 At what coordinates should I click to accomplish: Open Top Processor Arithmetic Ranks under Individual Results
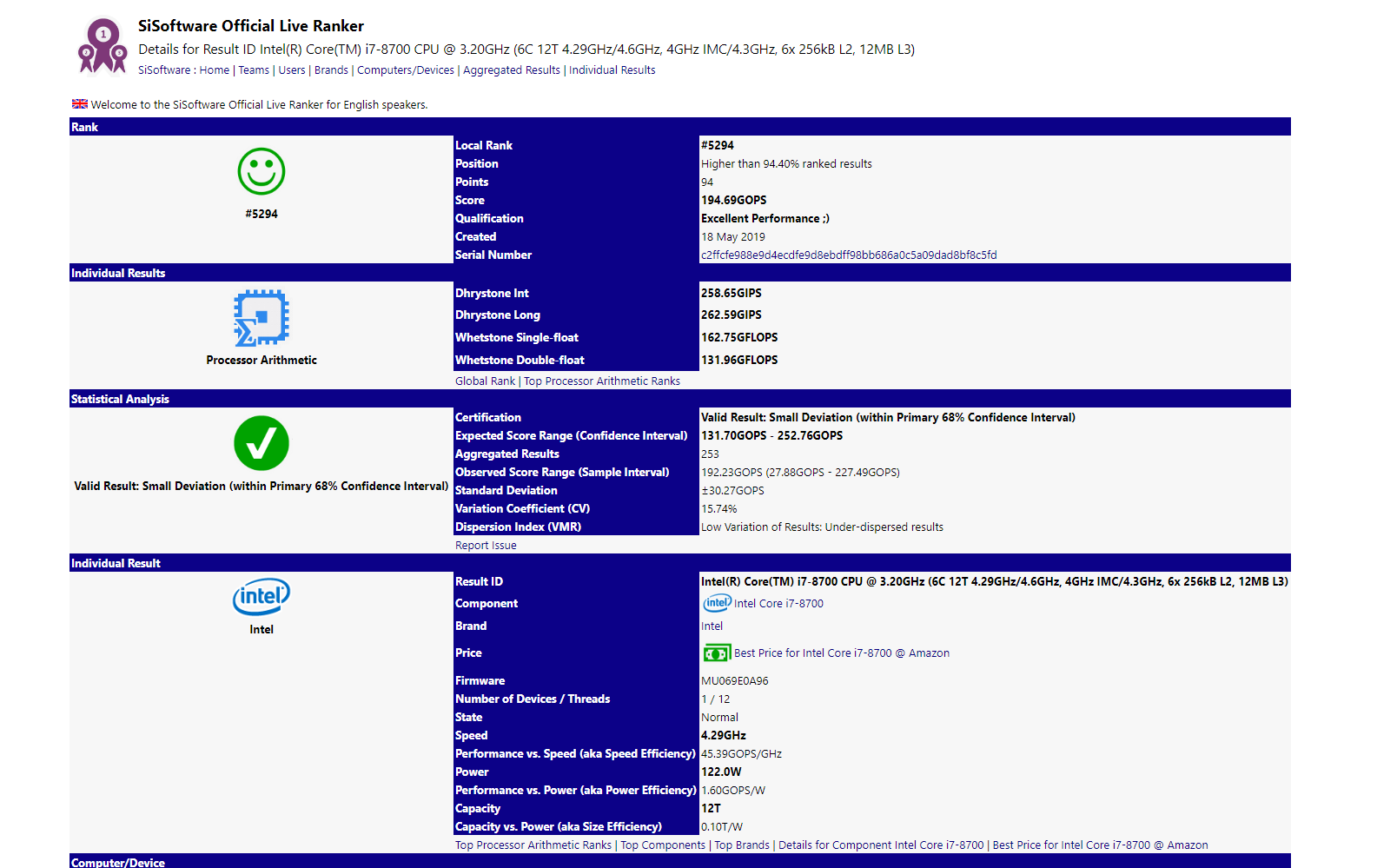coord(602,381)
